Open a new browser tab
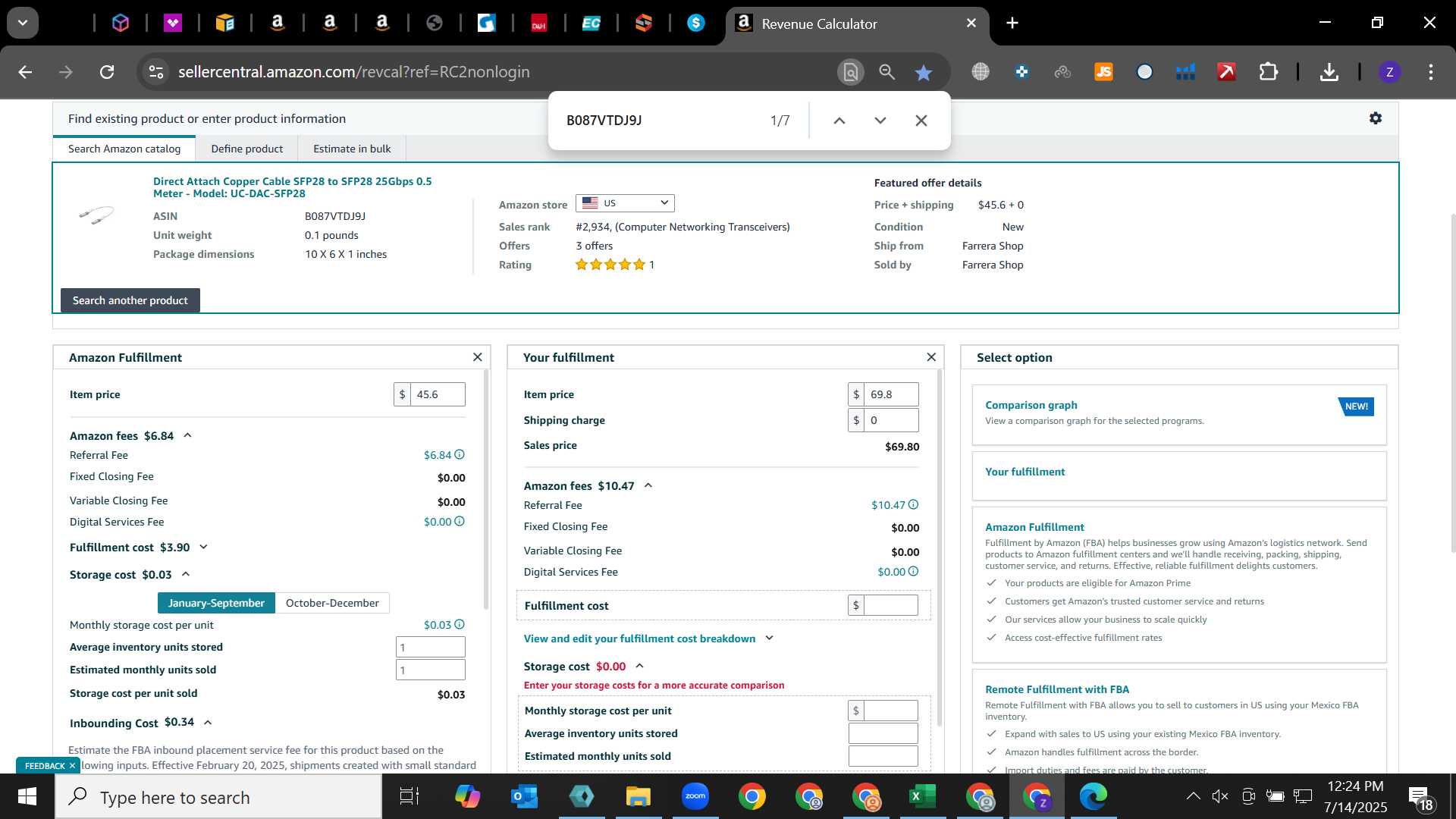This screenshot has width=1456, height=819. 1012,23
